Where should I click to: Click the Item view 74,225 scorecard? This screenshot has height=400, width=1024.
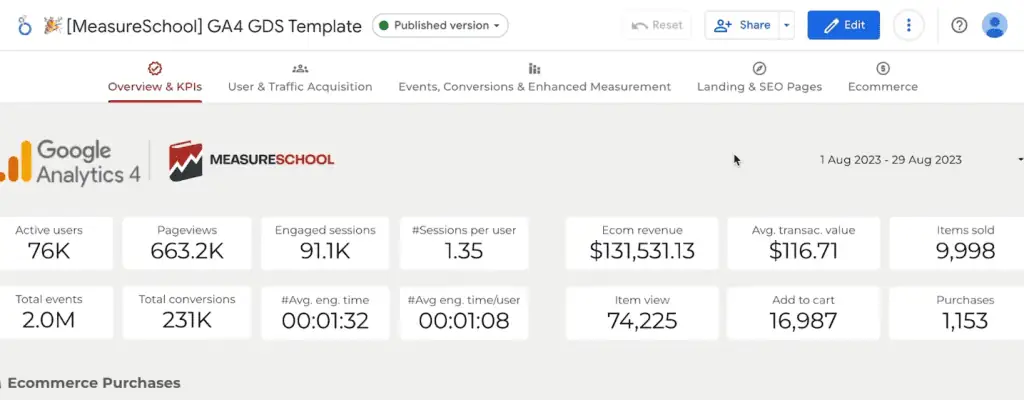click(x=642, y=312)
